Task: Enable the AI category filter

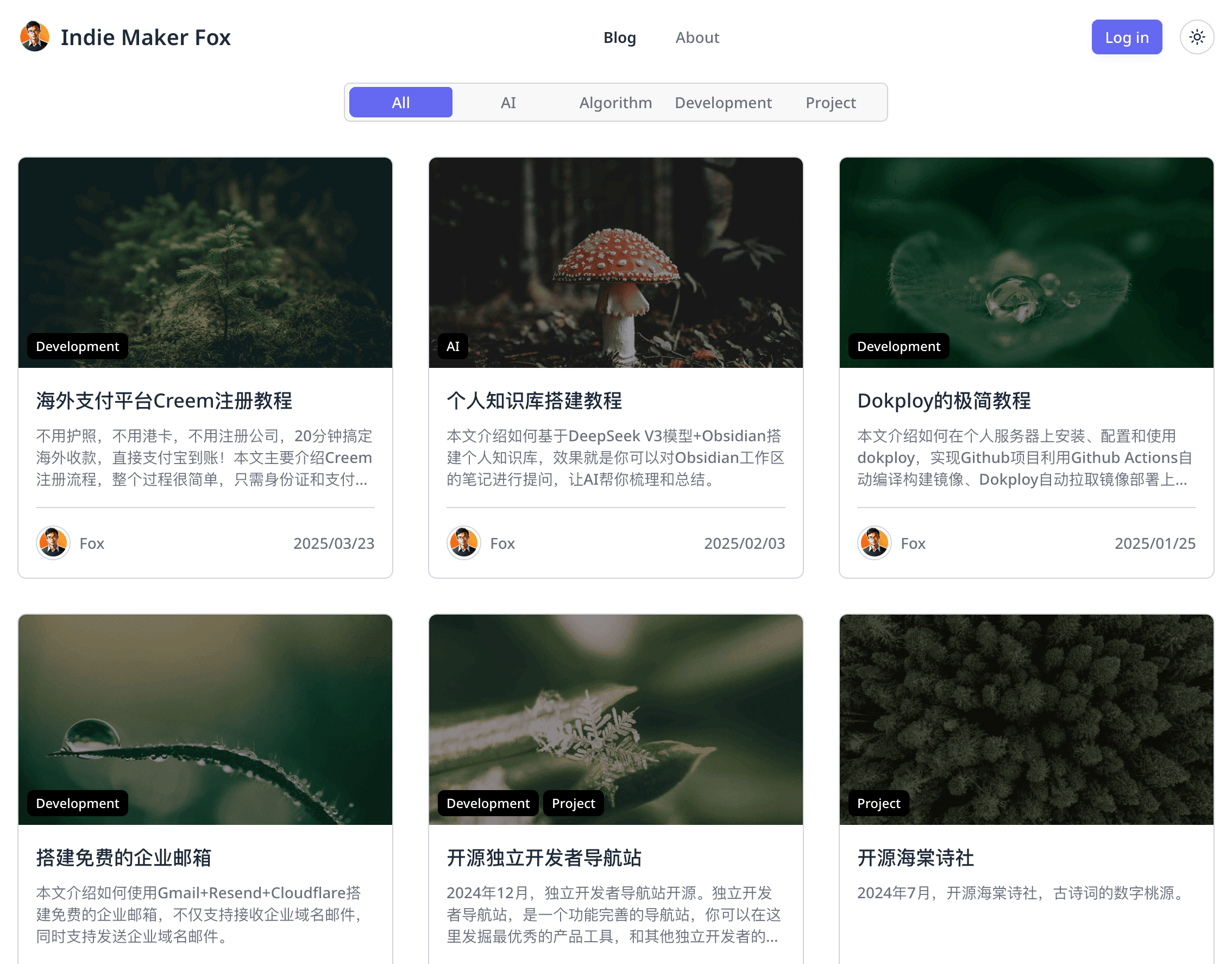Action: [x=508, y=102]
